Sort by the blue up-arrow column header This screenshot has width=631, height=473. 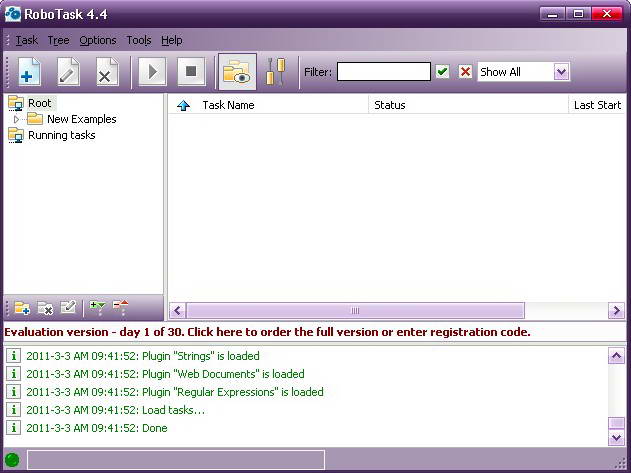[184, 105]
